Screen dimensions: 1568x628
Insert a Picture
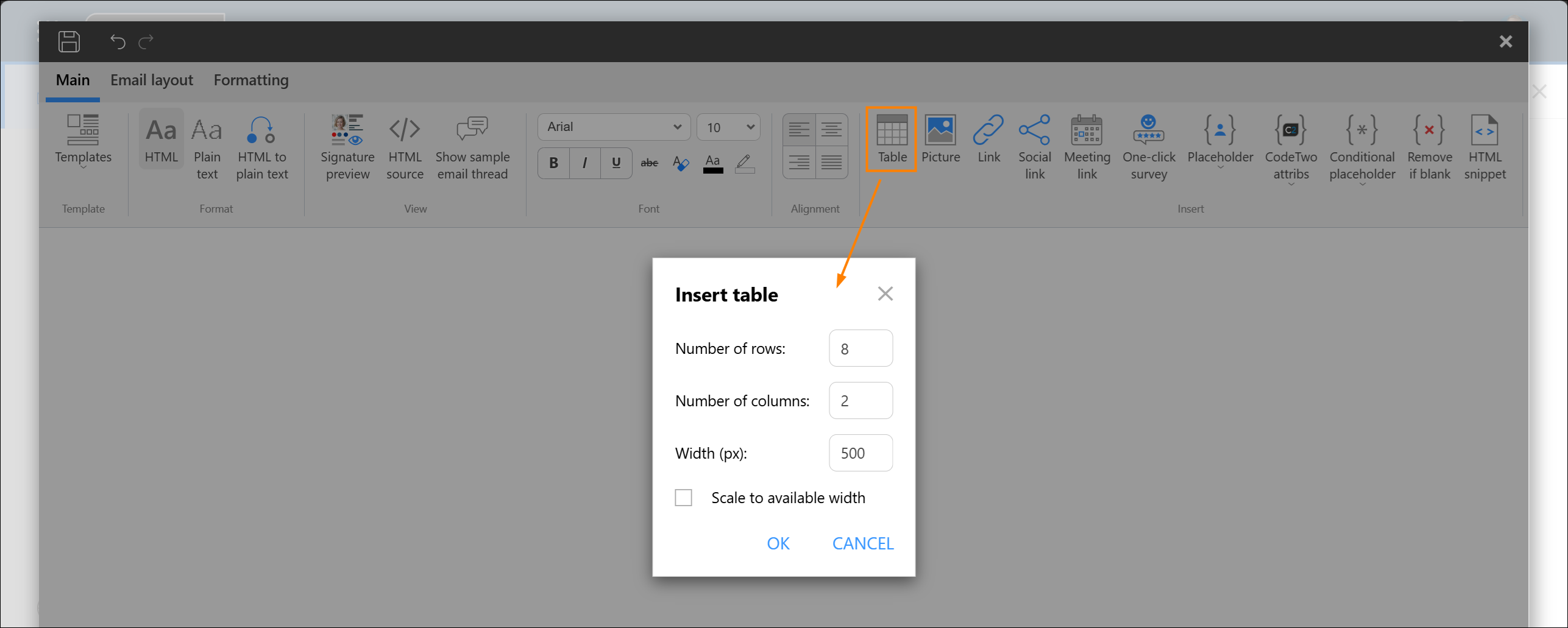click(940, 139)
